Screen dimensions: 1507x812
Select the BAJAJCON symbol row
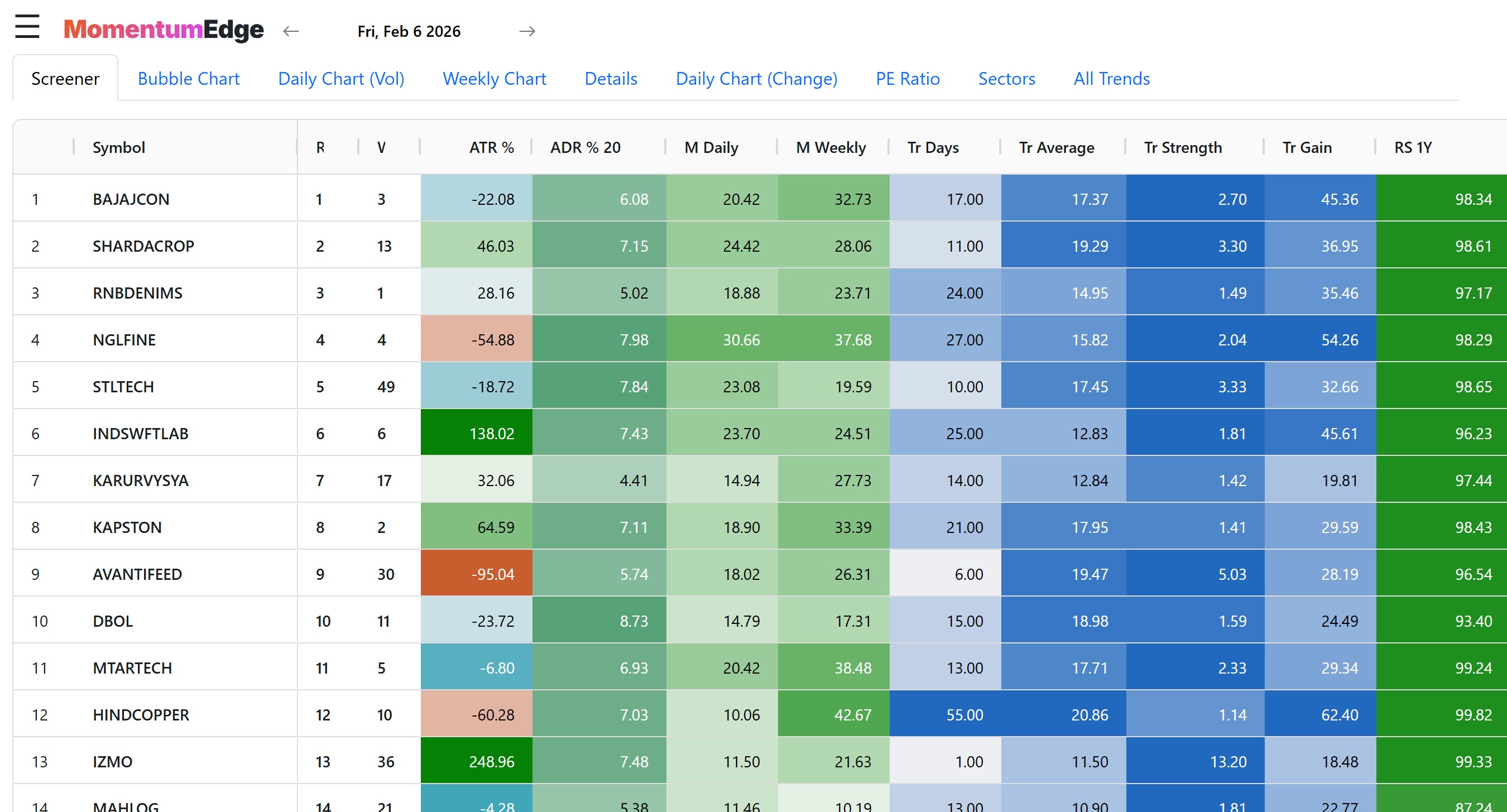(131, 199)
